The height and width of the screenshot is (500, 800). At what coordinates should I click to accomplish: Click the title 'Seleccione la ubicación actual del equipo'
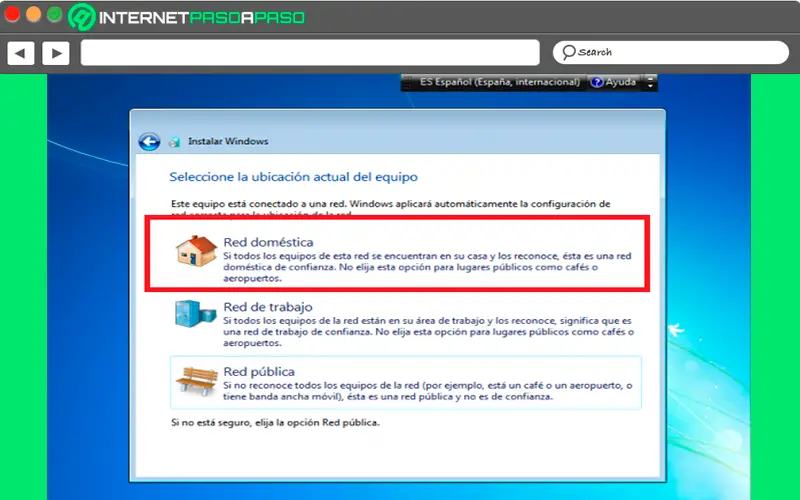tap(293, 177)
